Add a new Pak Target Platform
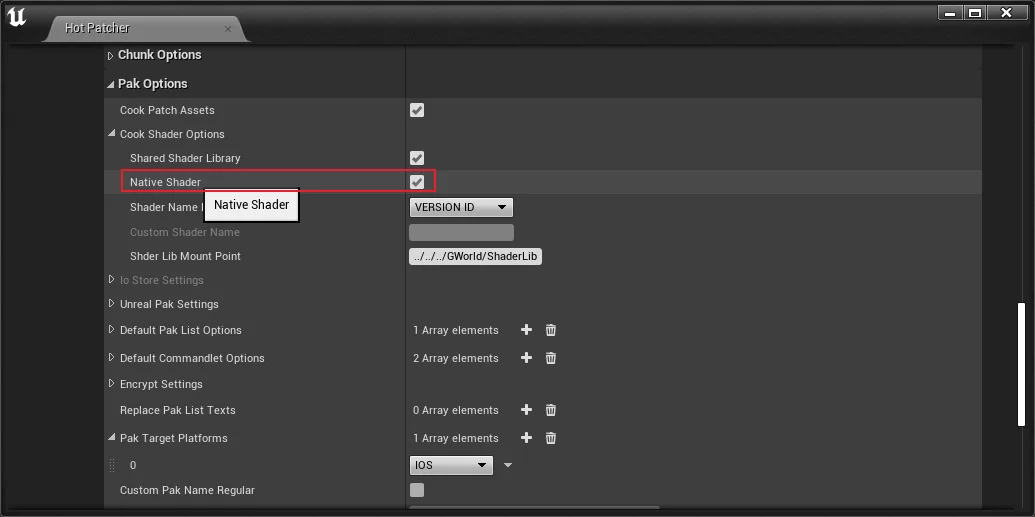Image resolution: width=1035 pixels, height=517 pixels. tap(526, 438)
